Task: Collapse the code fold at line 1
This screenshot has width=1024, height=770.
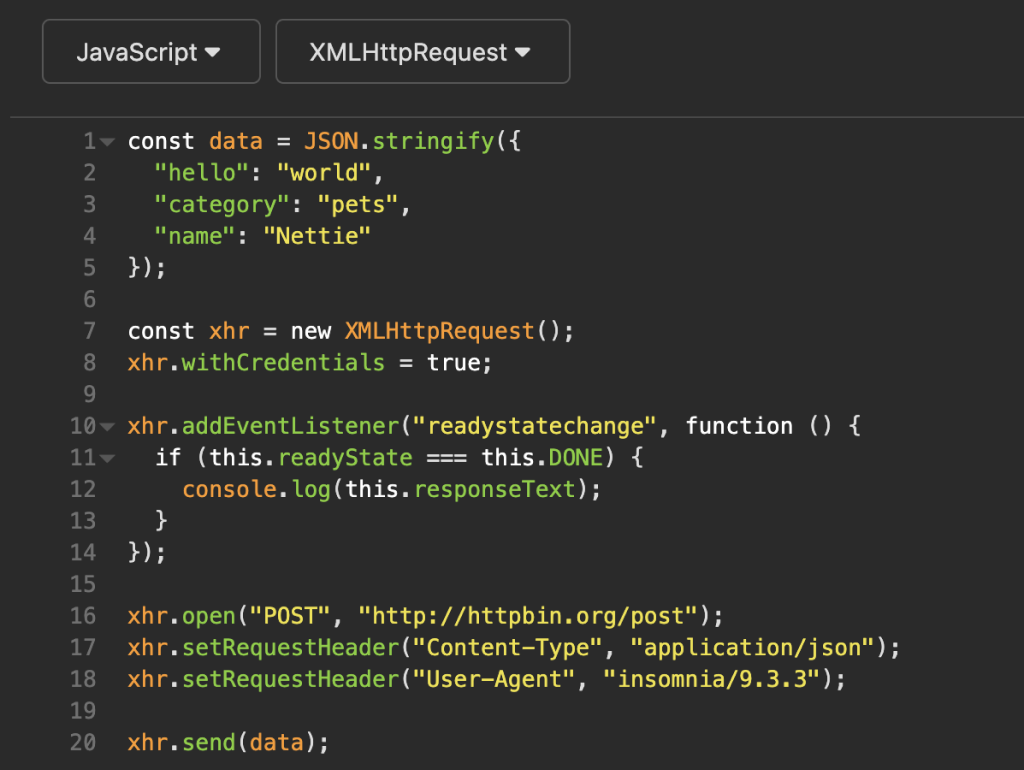Action: tap(107, 142)
